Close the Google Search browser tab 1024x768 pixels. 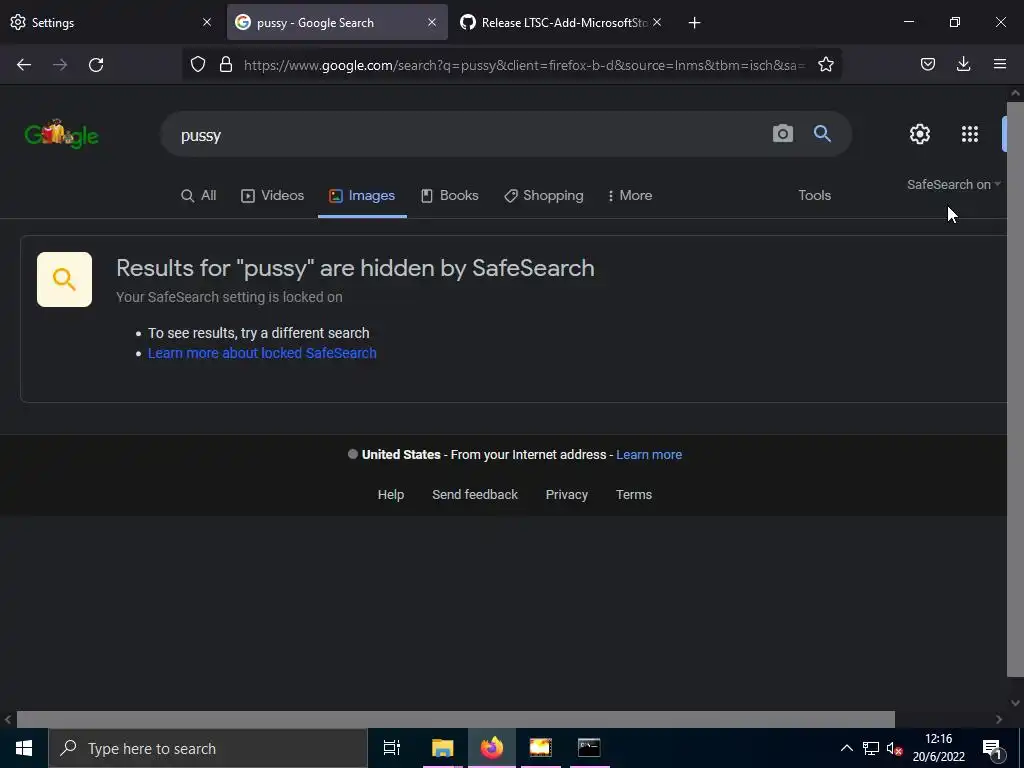click(x=432, y=22)
